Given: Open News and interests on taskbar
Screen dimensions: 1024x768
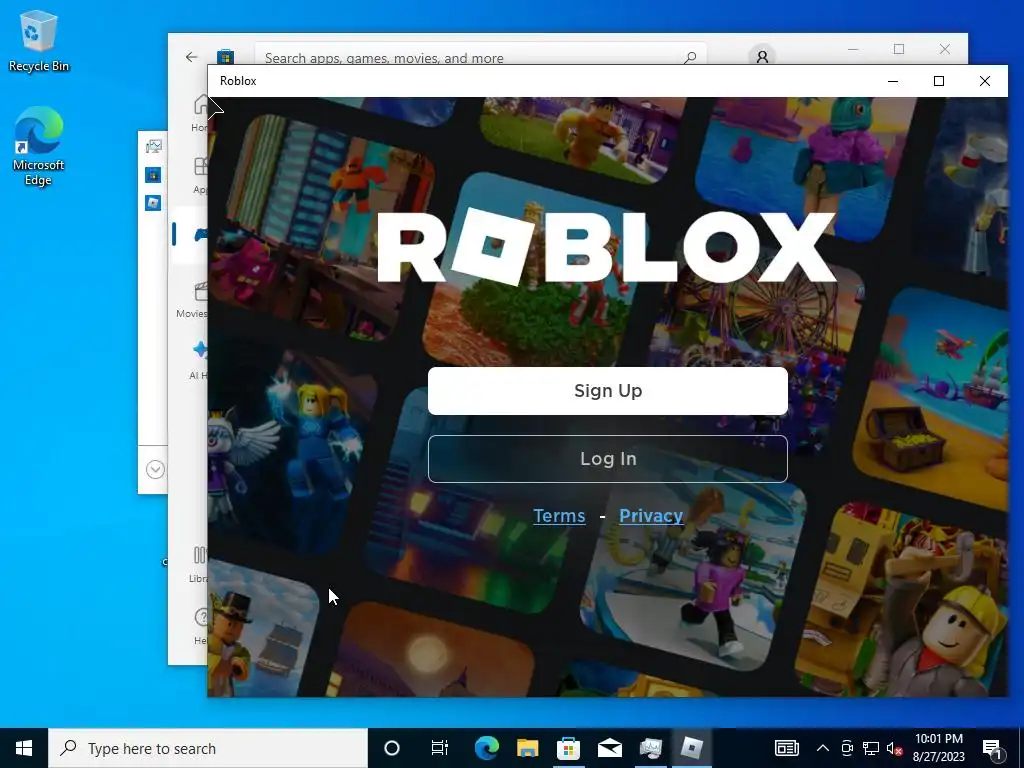Looking at the screenshot, I should click(786, 748).
